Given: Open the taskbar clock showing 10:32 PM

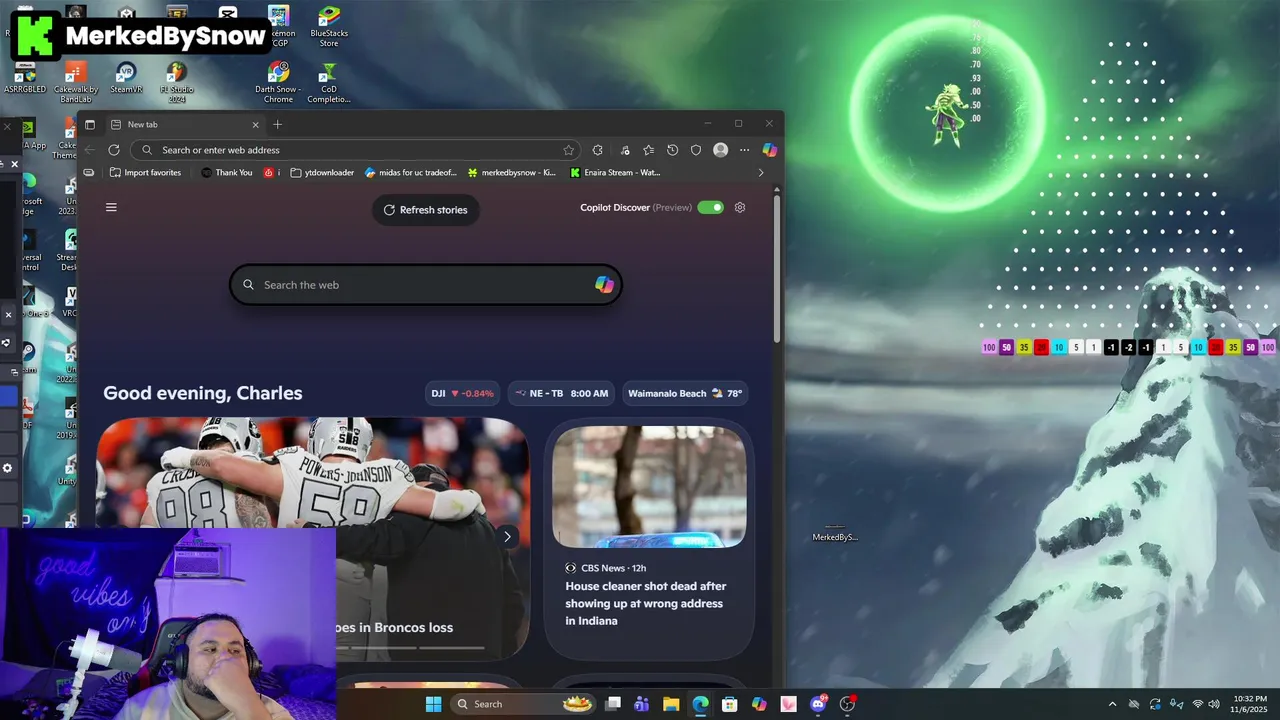Looking at the screenshot, I should 1250,704.
